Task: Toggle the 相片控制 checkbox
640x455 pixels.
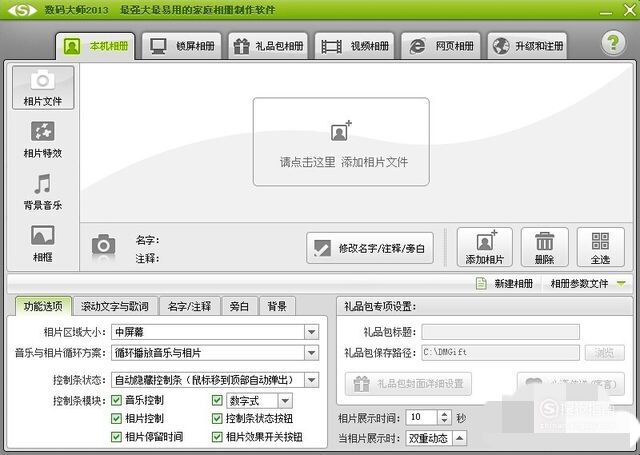Action: (117, 418)
